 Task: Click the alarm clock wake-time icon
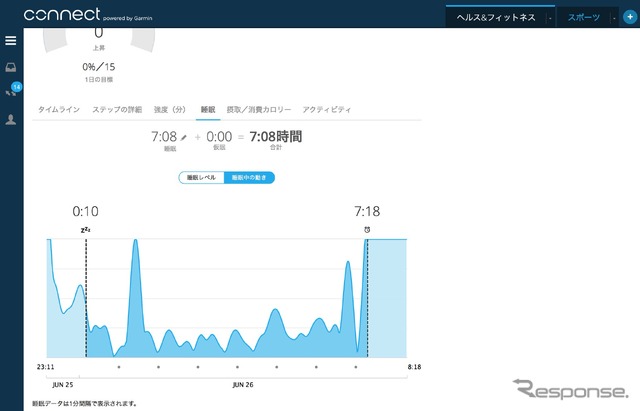click(x=367, y=230)
